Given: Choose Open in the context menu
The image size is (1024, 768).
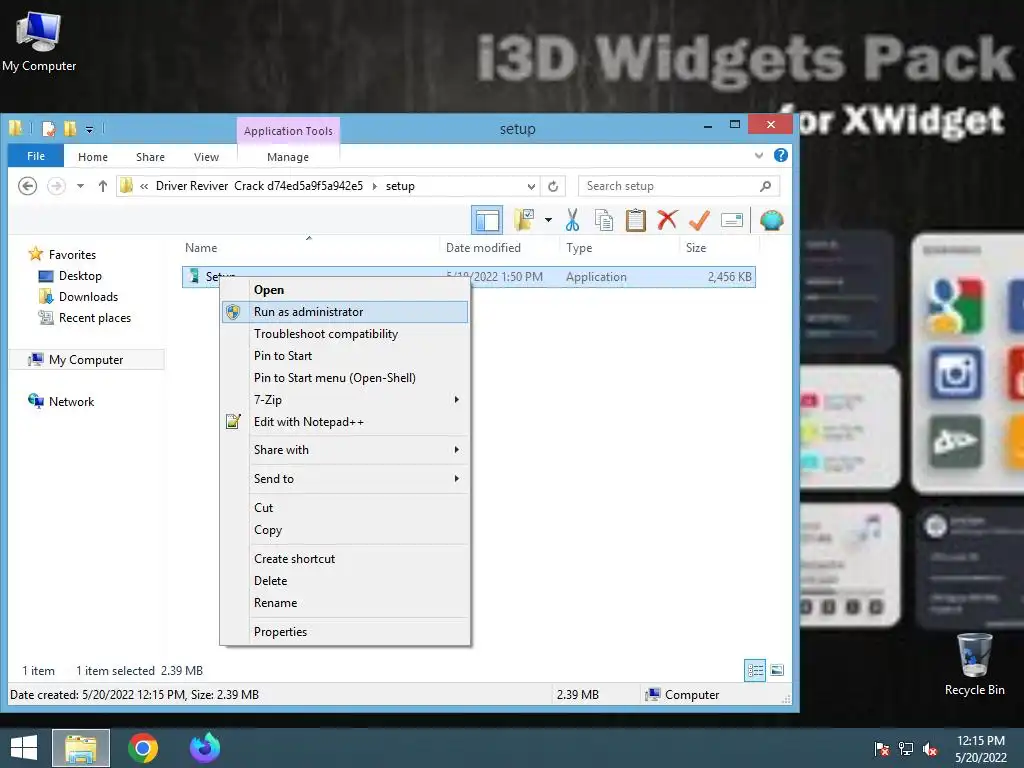Looking at the screenshot, I should point(345,290).
